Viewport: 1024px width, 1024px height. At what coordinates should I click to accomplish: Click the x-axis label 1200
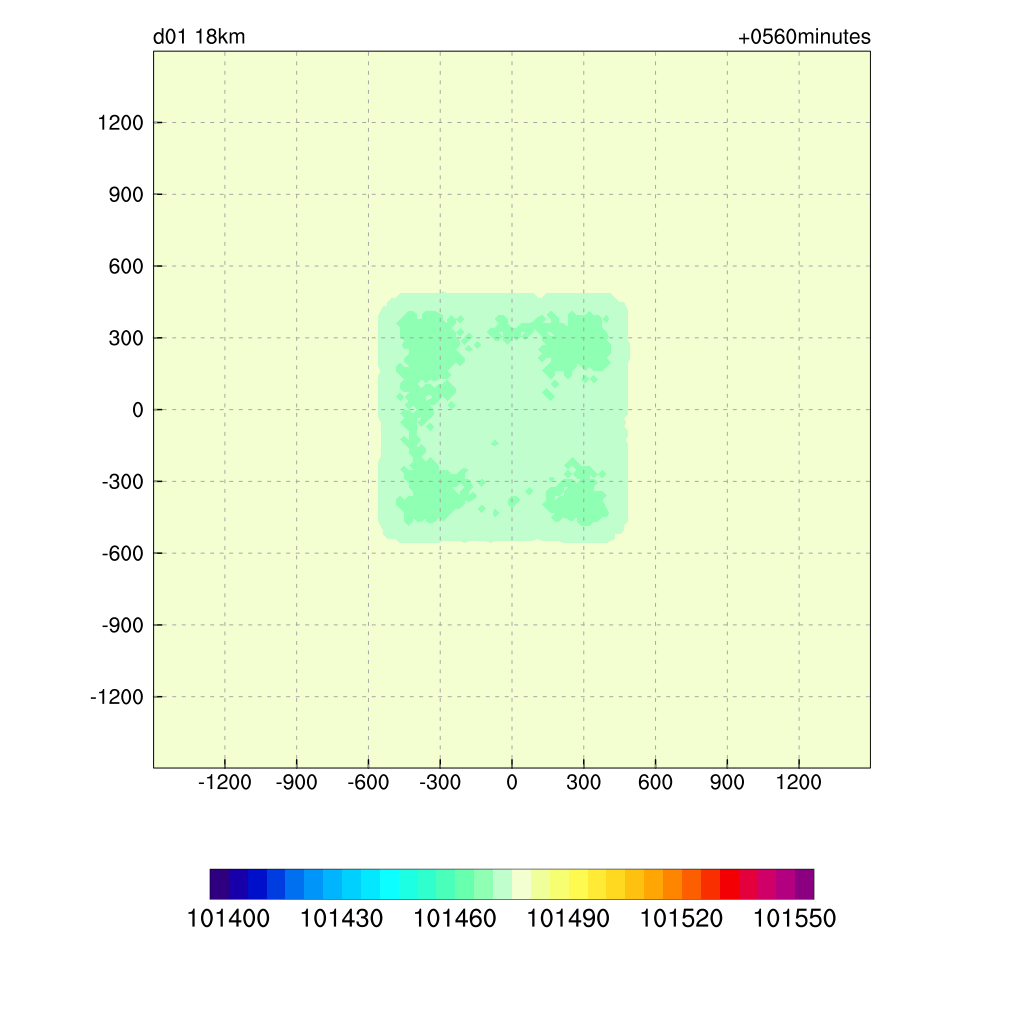799,782
